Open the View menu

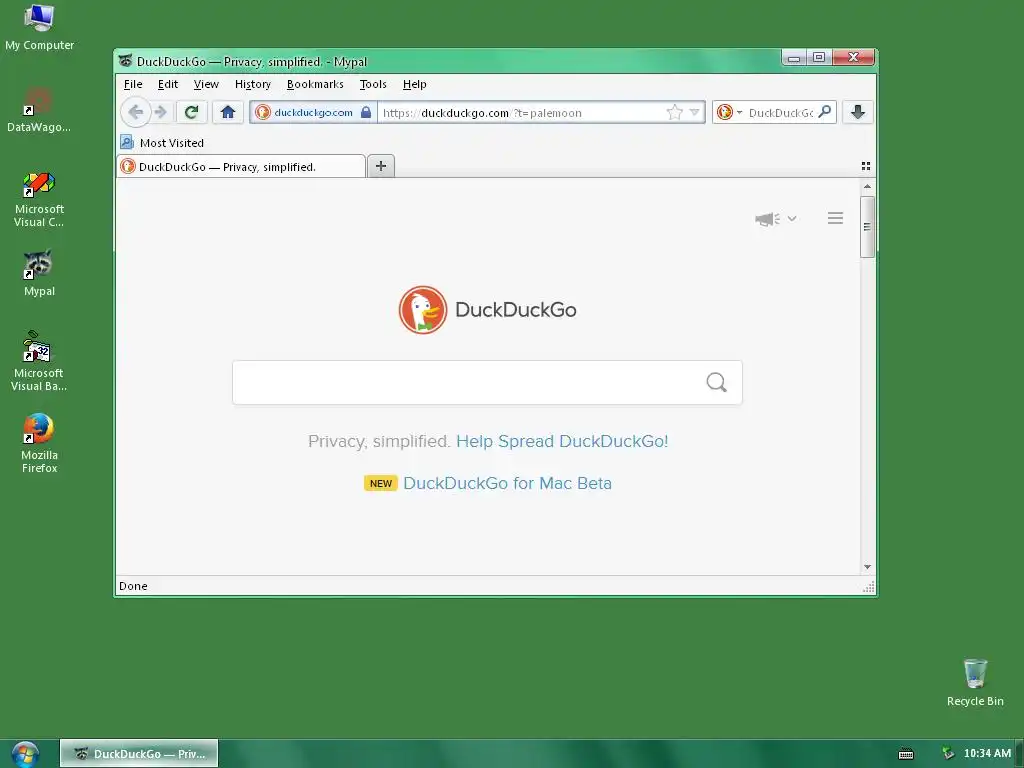[206, 84]
